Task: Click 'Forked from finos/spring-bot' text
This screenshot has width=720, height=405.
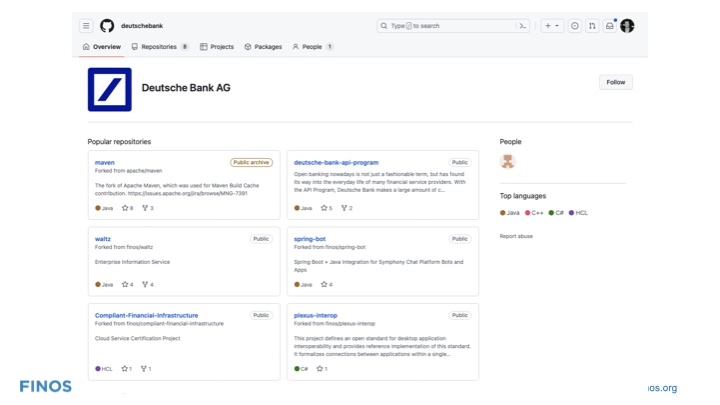Action: (330, 247)
